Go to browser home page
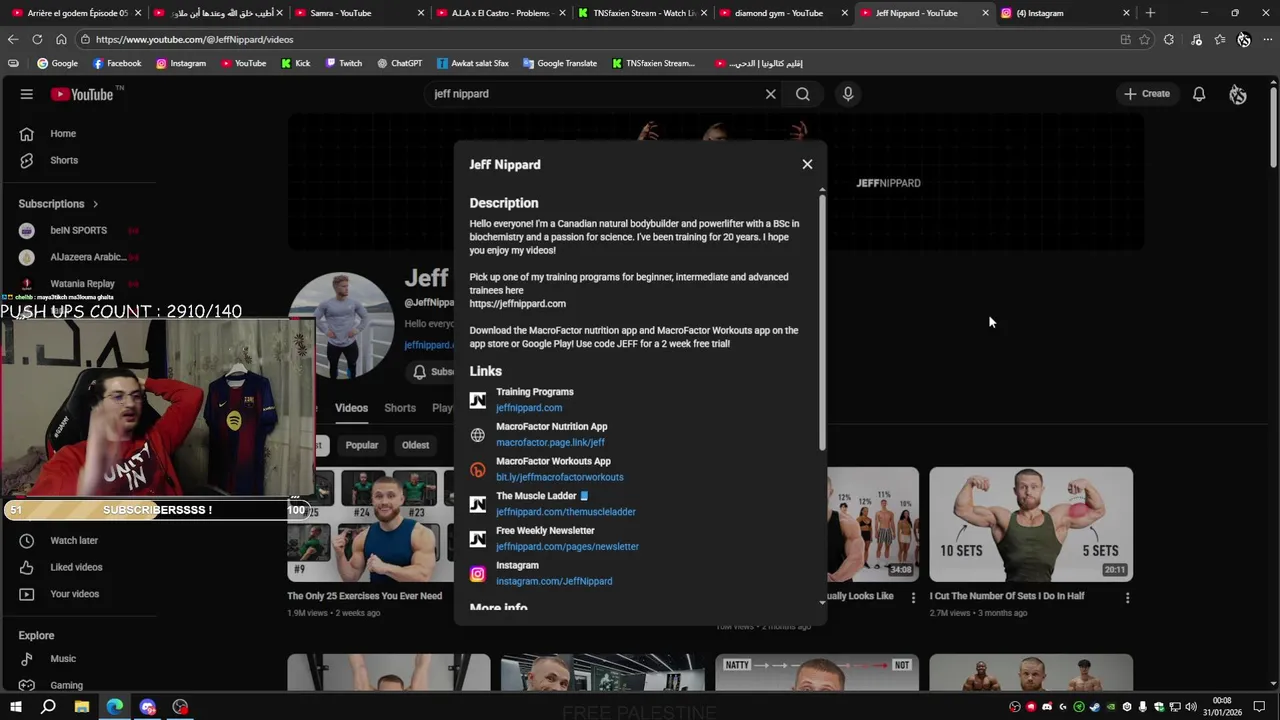This screenshot has height=720, width=1280. 61,39
